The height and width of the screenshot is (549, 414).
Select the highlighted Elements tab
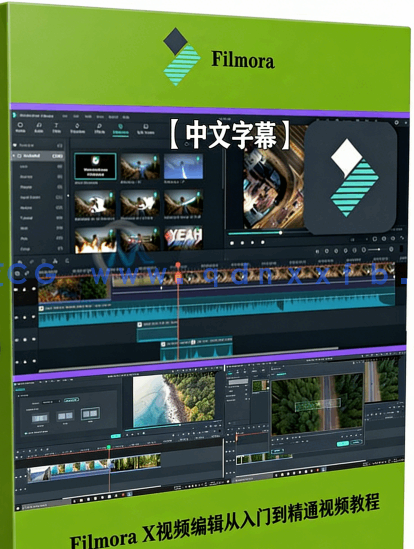[120, 129]
